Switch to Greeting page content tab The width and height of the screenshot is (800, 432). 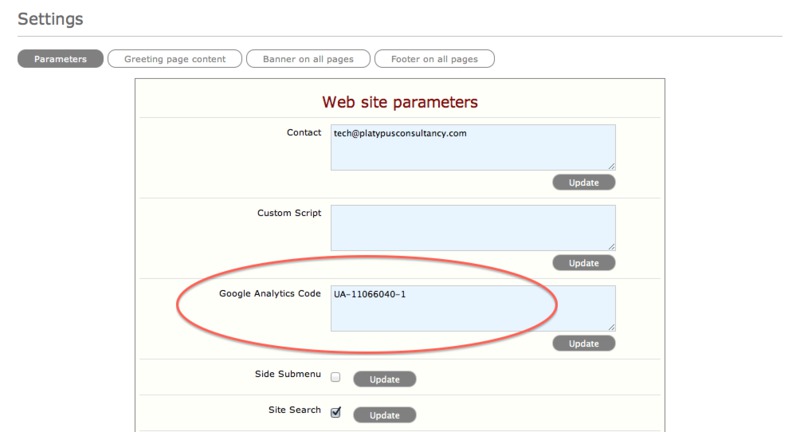[x=174, y=59]
